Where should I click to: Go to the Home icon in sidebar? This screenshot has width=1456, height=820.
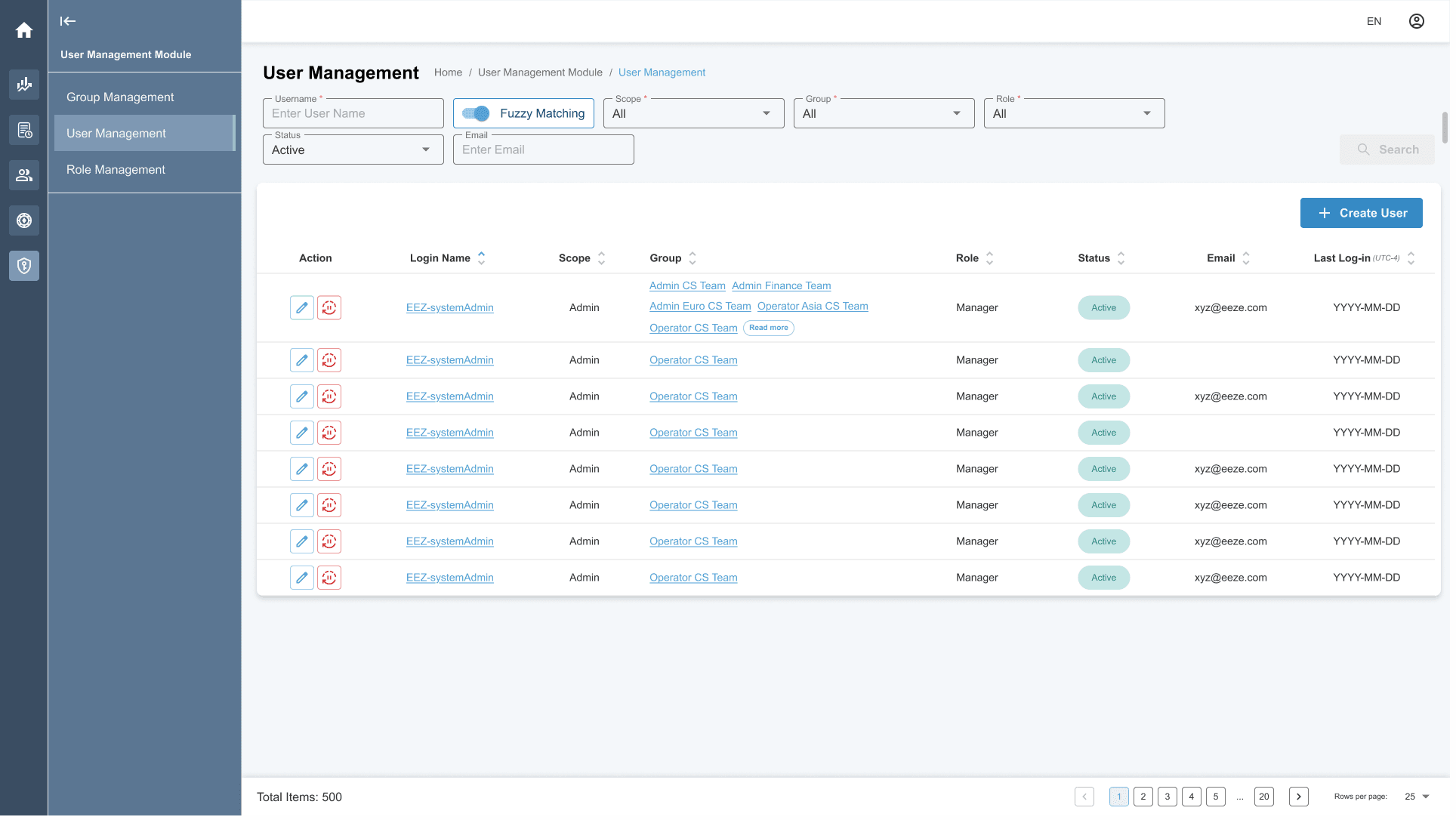tap(24, 30)
